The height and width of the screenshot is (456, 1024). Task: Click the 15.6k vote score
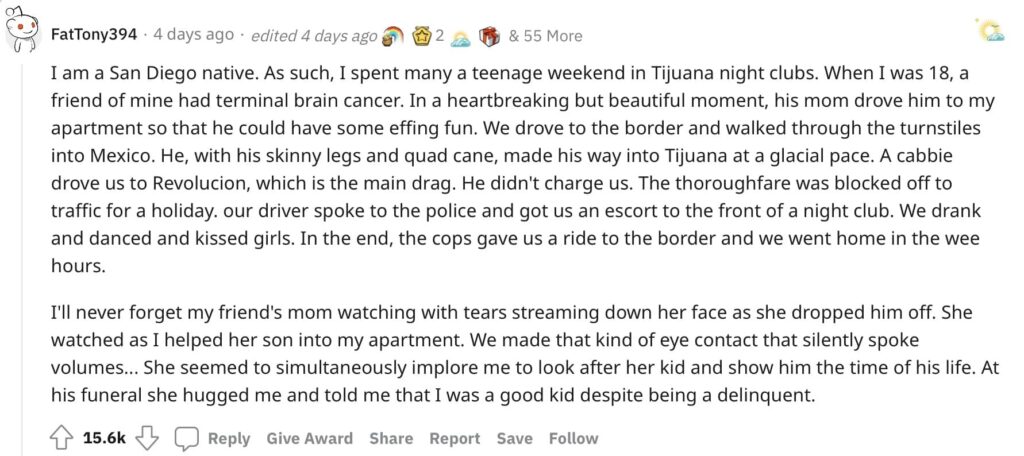(104, 438)
